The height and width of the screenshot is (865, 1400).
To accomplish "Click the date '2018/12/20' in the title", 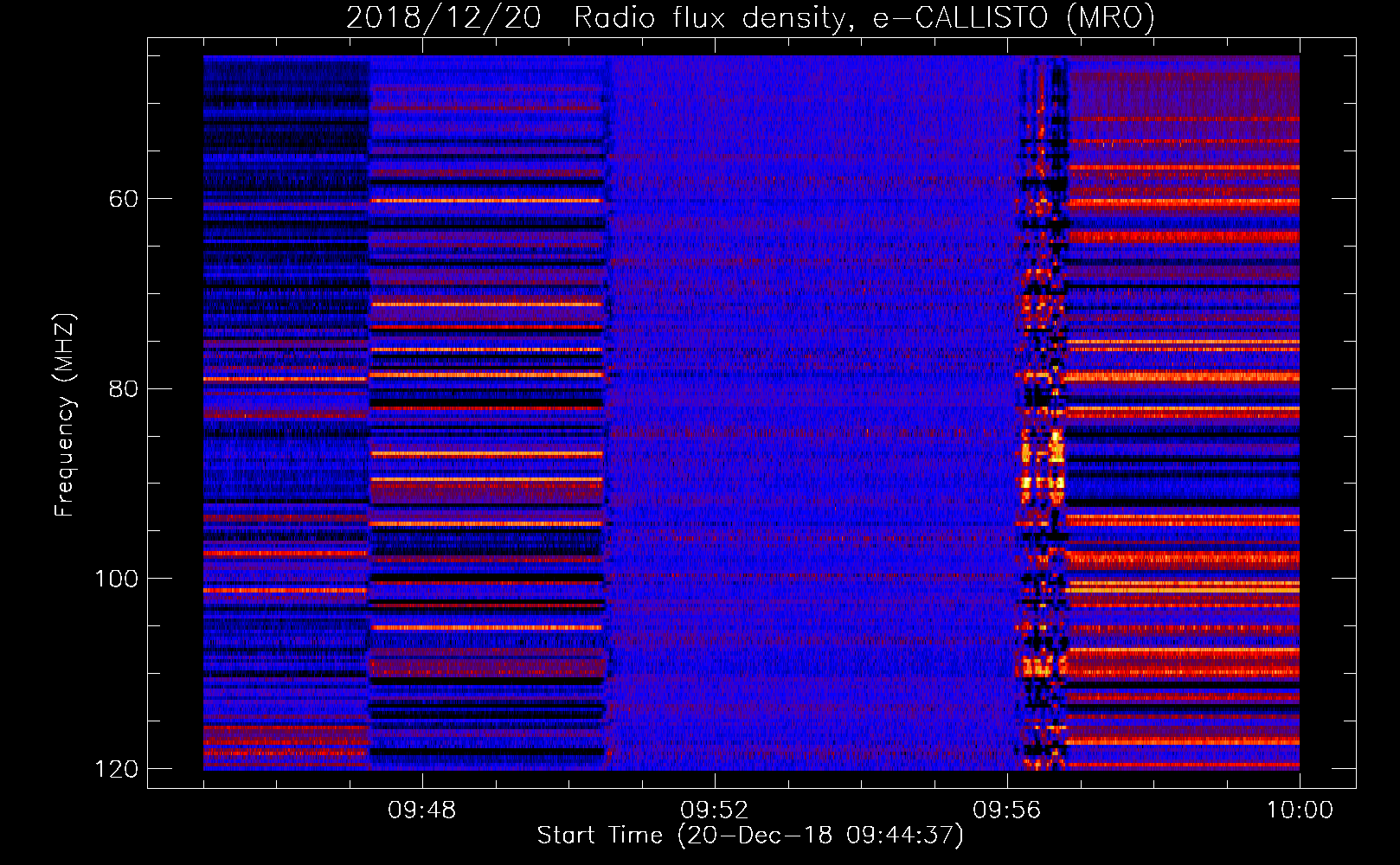I will [x=444, y=18].
